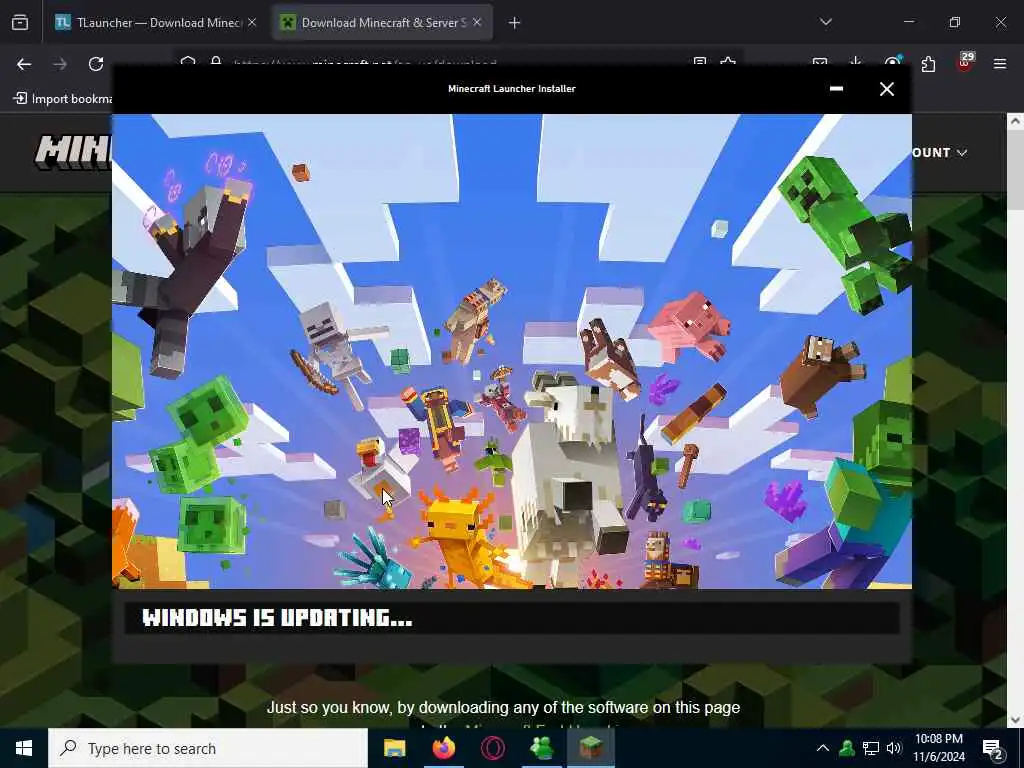Go forward to the next page
The width and height of the screenshot is (1024, 768).
click(60, 64)
